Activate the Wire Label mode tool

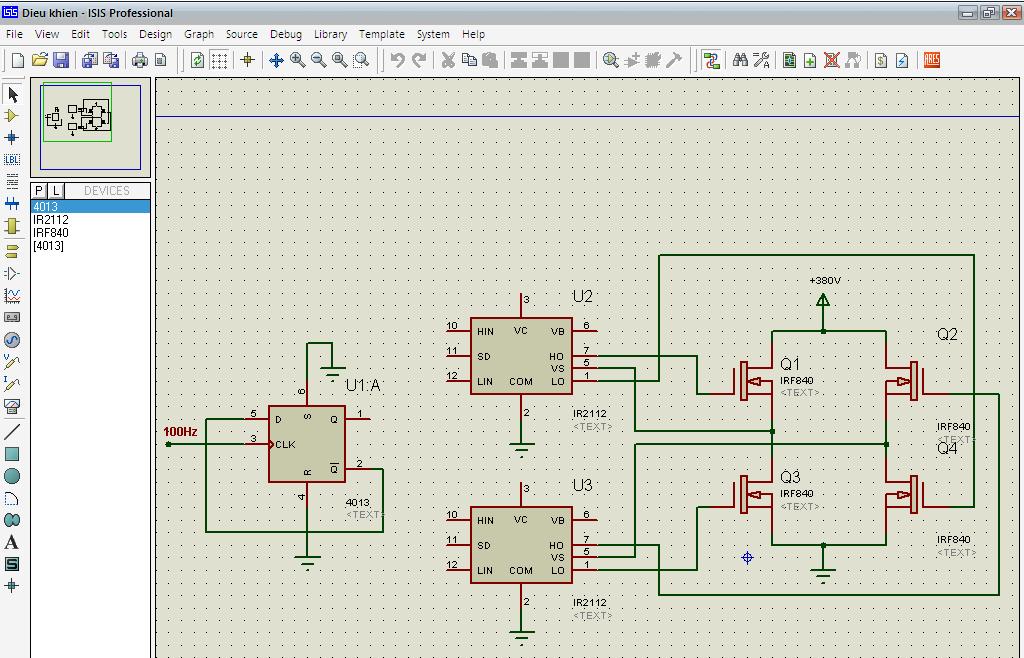[12, 160]
